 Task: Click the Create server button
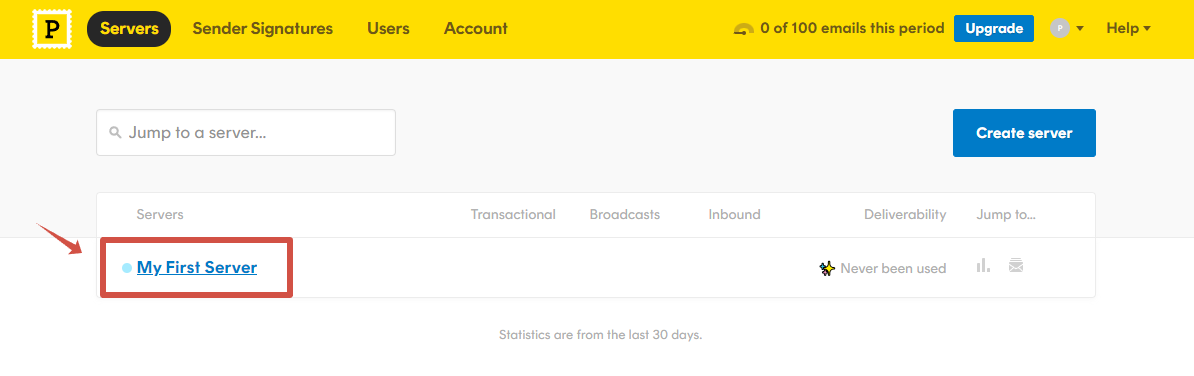coord(1024,133)
